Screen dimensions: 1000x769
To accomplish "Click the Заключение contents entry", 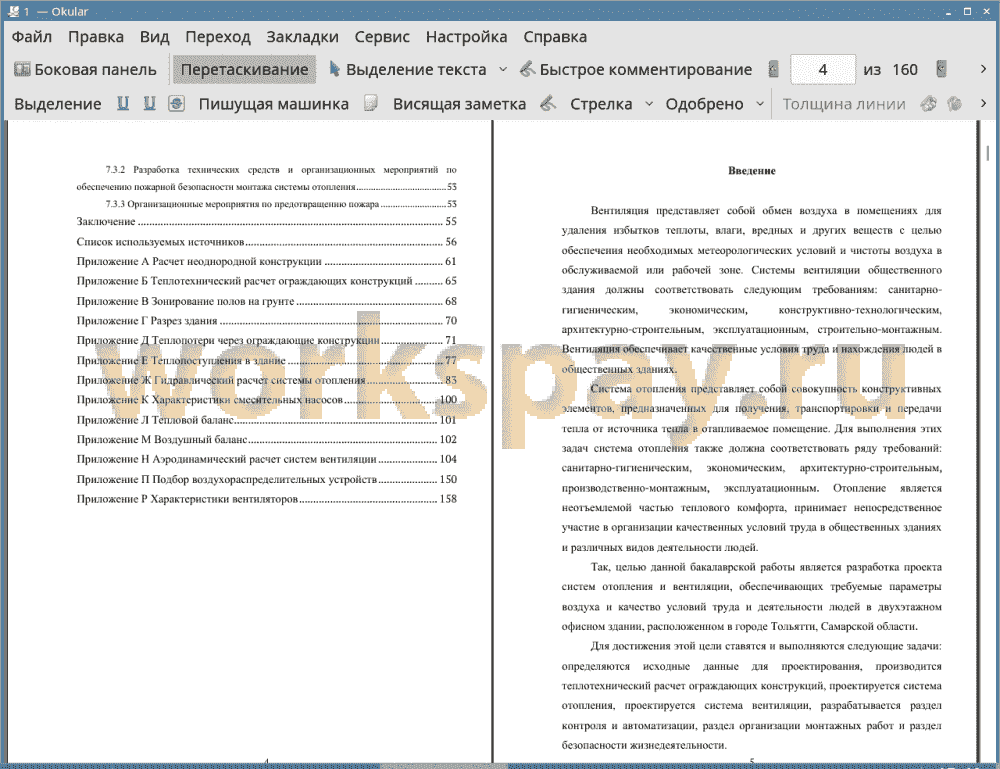I will pyautogui.click(x=267, y=221).
